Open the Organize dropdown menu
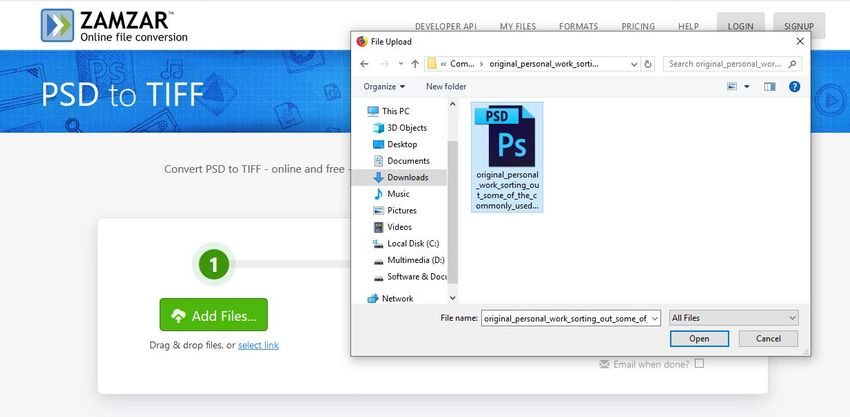Screen dimensions: 850x417 [384, 87]
